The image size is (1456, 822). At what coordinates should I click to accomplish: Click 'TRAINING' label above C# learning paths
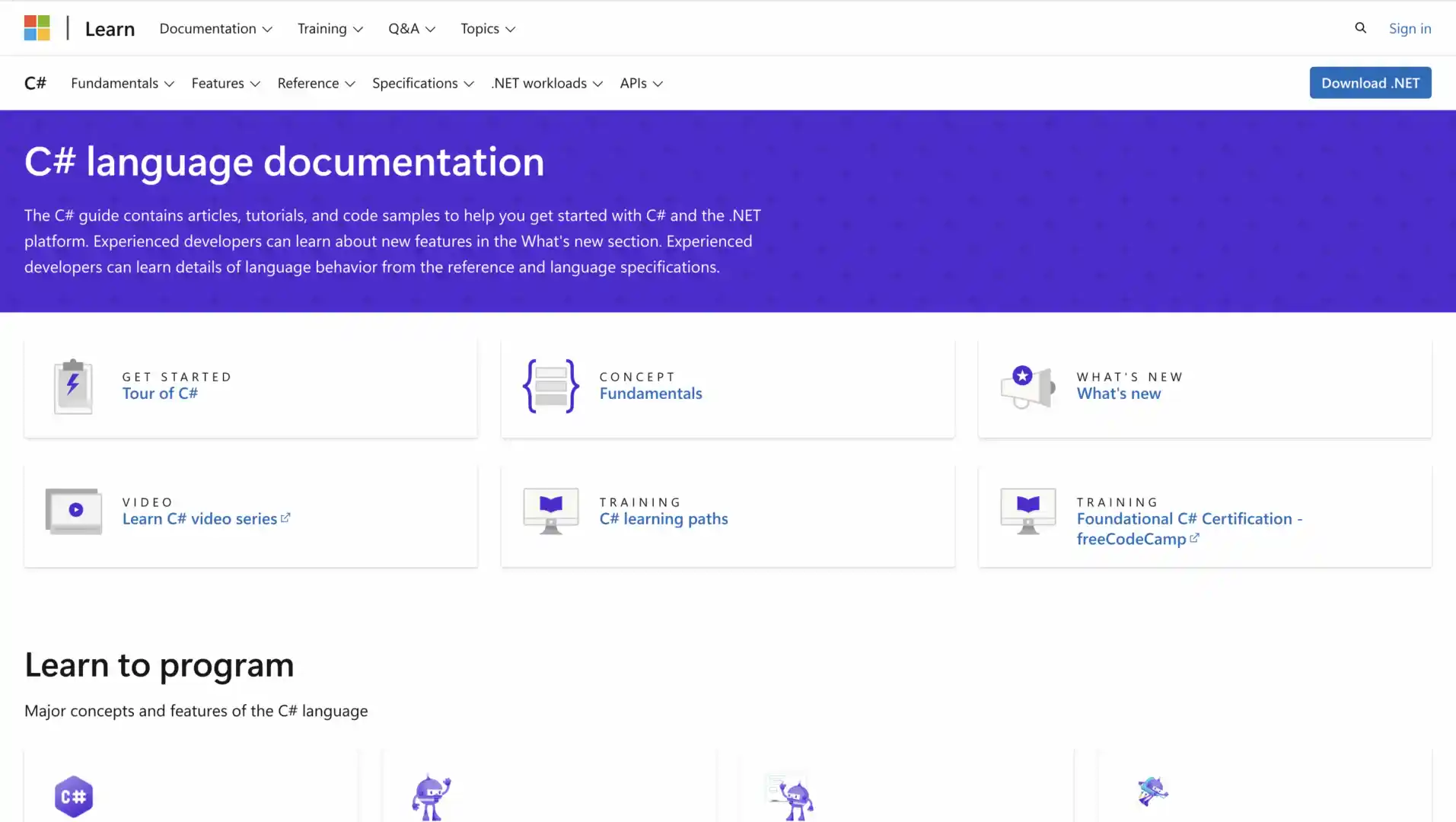point(639,502)
